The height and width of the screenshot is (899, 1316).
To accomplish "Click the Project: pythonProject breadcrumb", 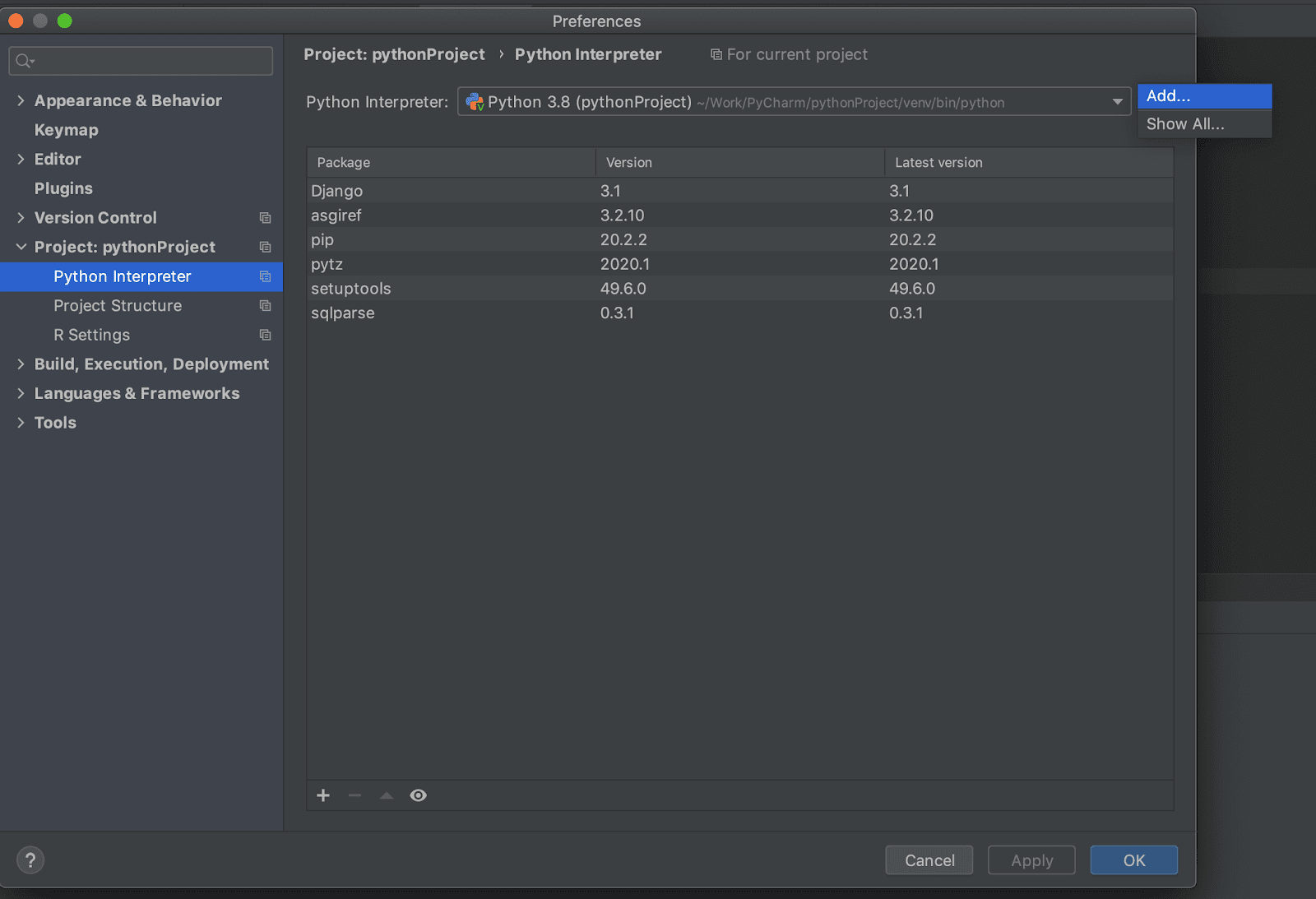I will pyautogui.click(x=394, y=54).
